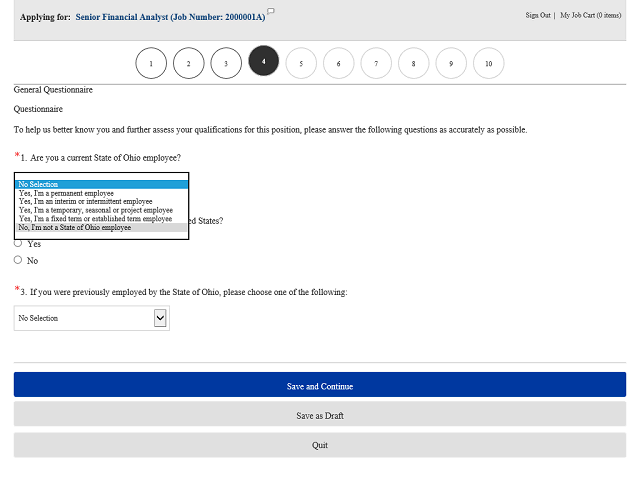This screenshot has width=640, height=480.
Task: Choose the highlighted No Selection option
Action: 102,184
